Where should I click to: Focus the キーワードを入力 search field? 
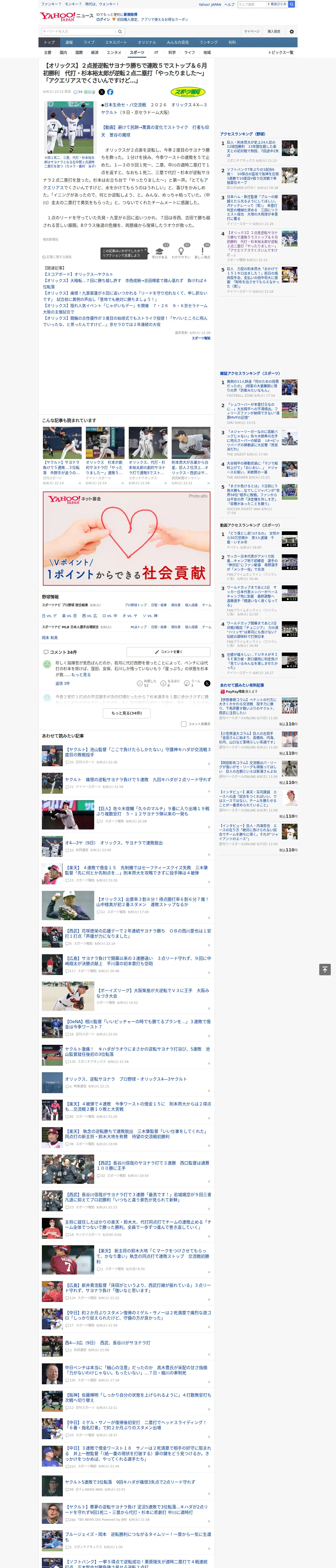[x=79, y=32]
